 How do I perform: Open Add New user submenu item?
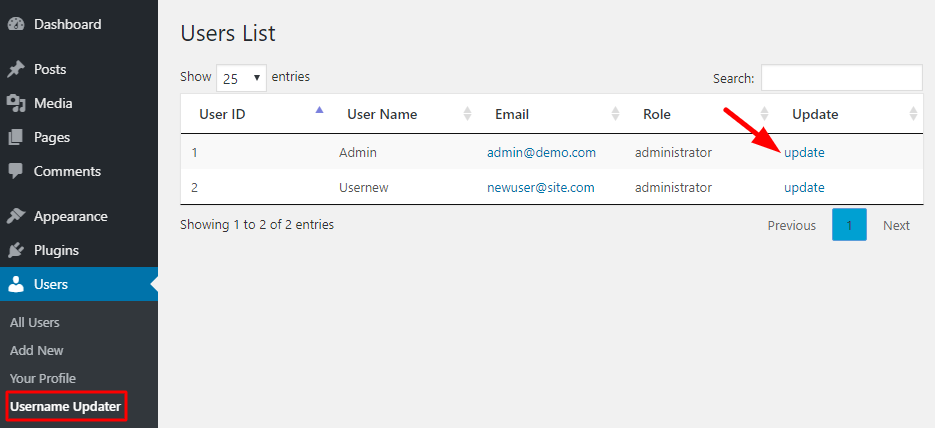pyautogui.click(x=37, y=350)
